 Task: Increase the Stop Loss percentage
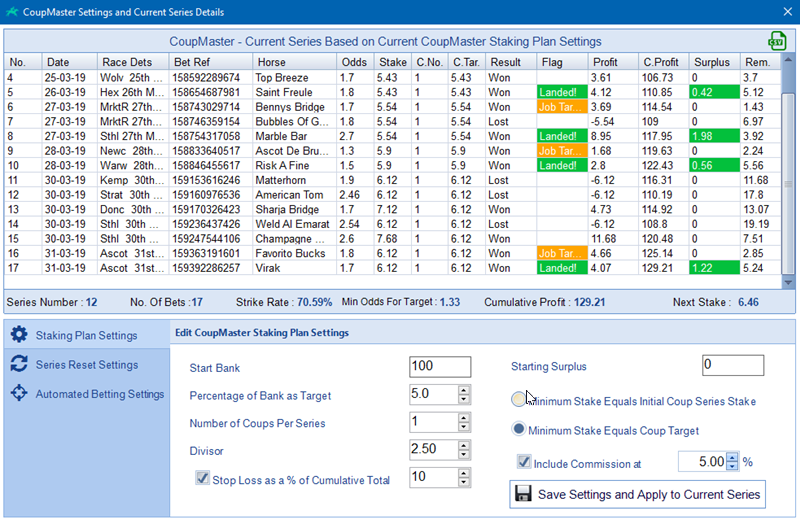point(464,473)
